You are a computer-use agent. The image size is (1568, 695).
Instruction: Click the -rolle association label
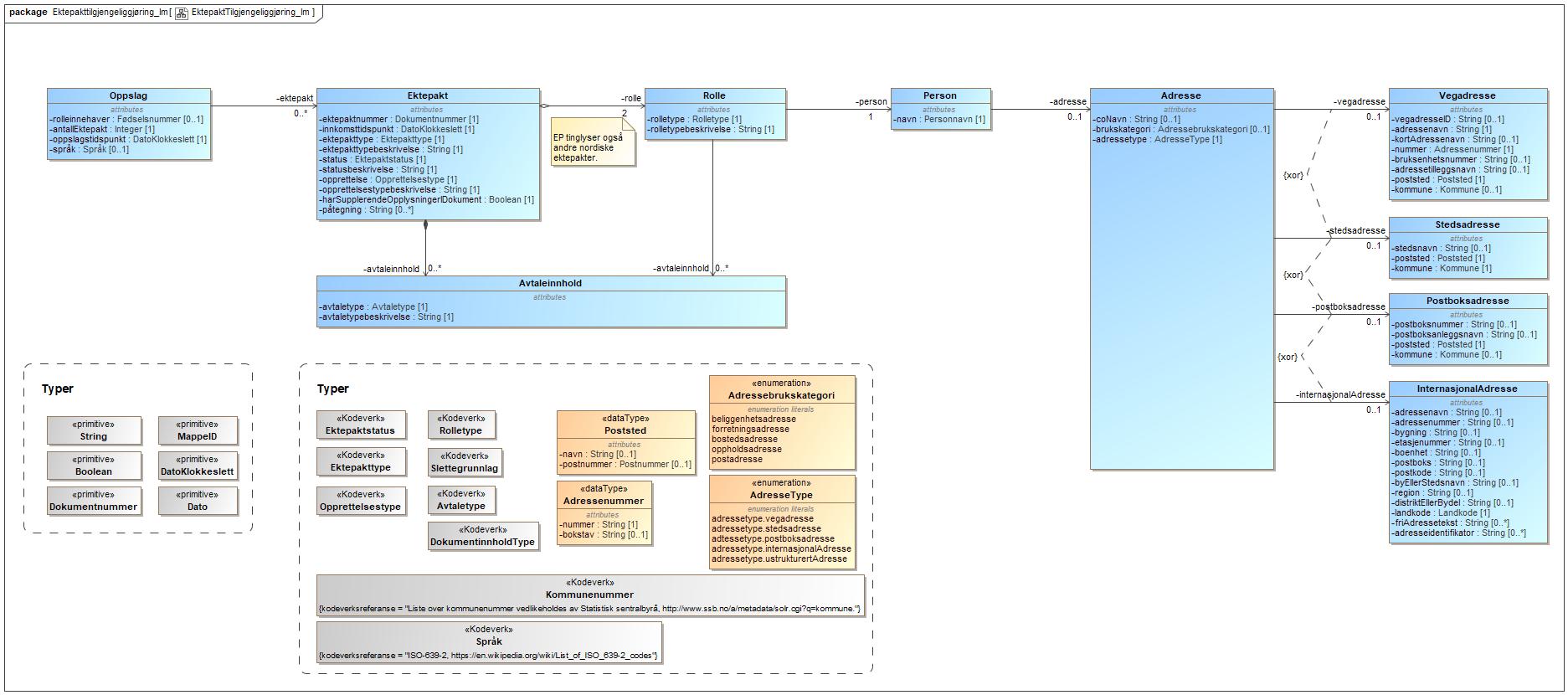tap(631, 98)
